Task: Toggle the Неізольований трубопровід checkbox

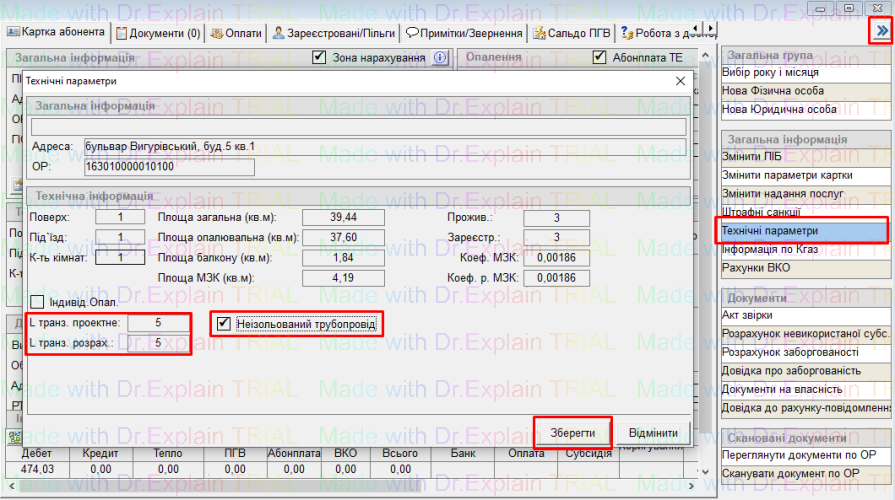Action: [x=225, y=324]
